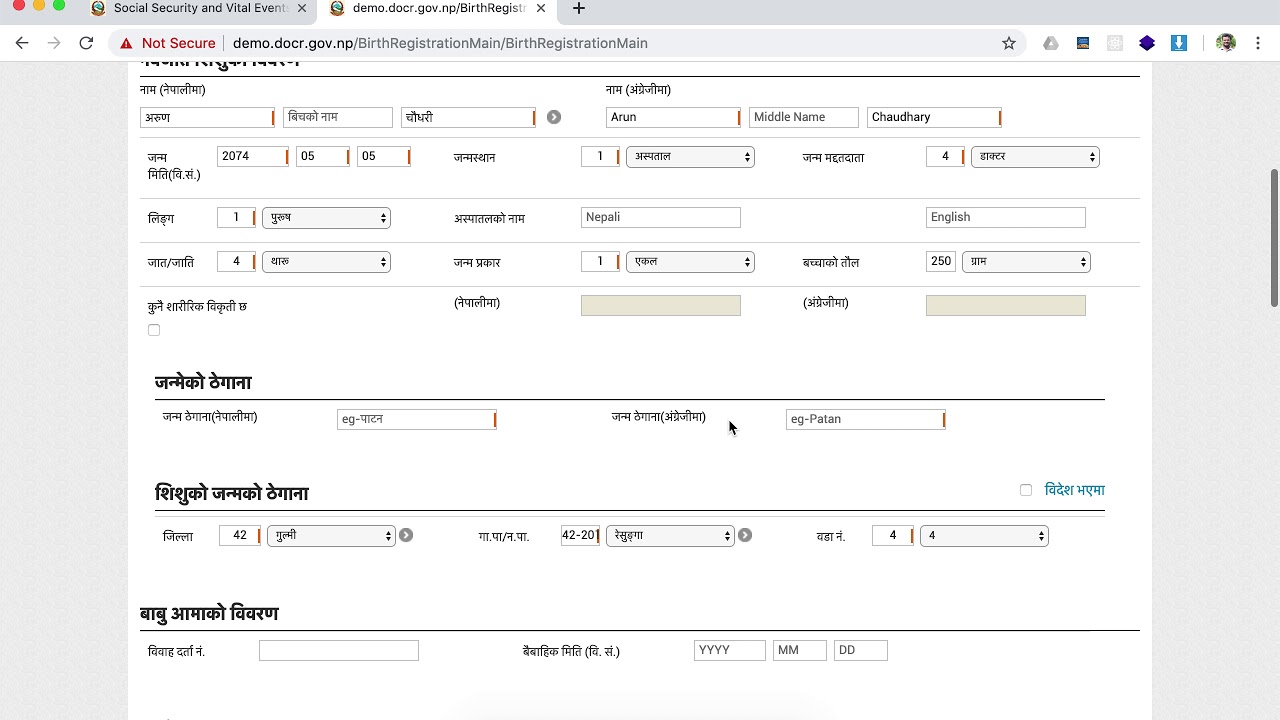Click the browser back arrow

click(22, 43)
